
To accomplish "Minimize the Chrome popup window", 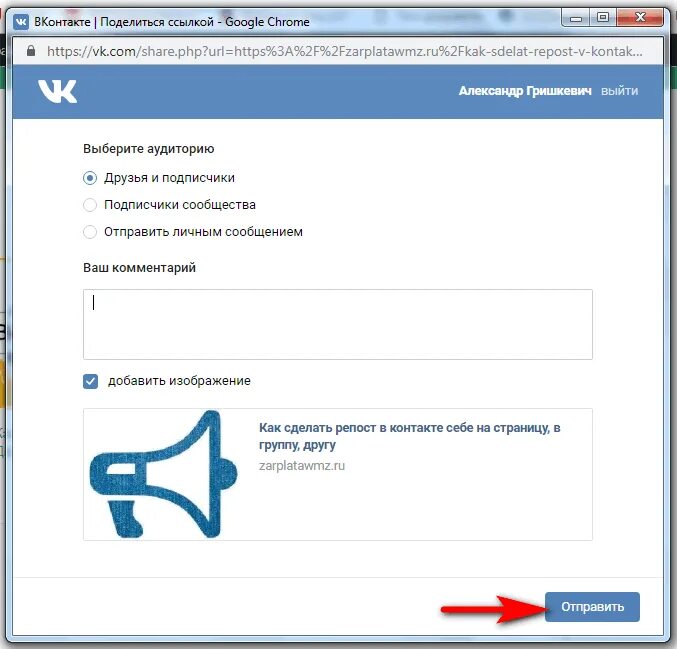I will tap(576, 19).
